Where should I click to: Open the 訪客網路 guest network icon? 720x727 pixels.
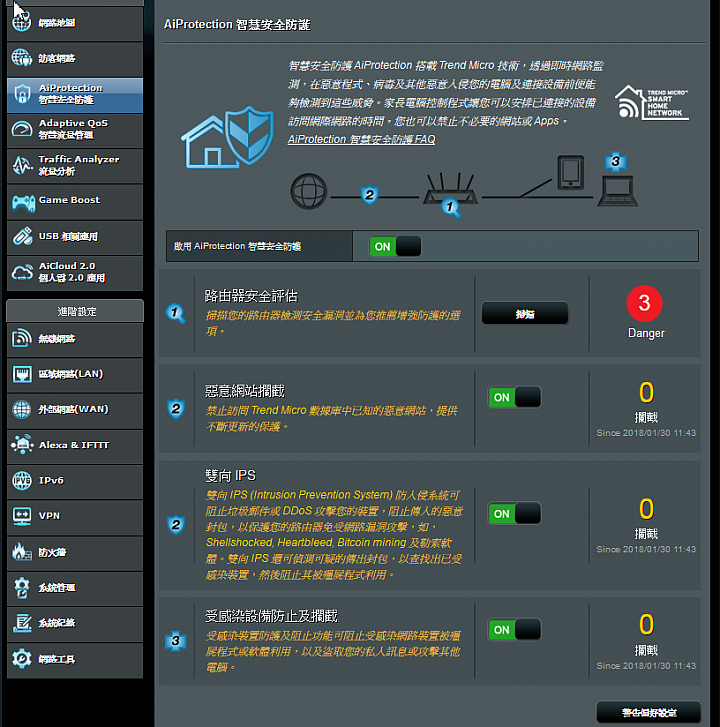(21, 58)
